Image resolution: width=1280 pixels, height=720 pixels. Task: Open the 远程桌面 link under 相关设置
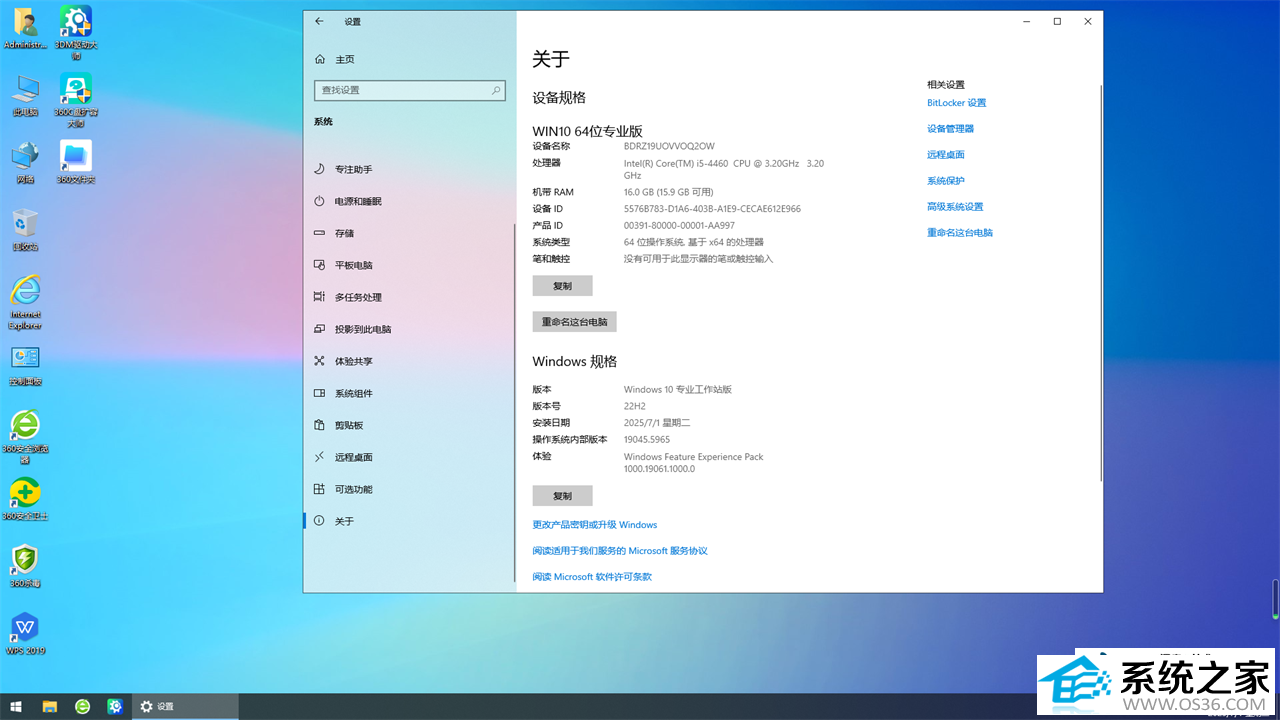click(x=946, y=155)
